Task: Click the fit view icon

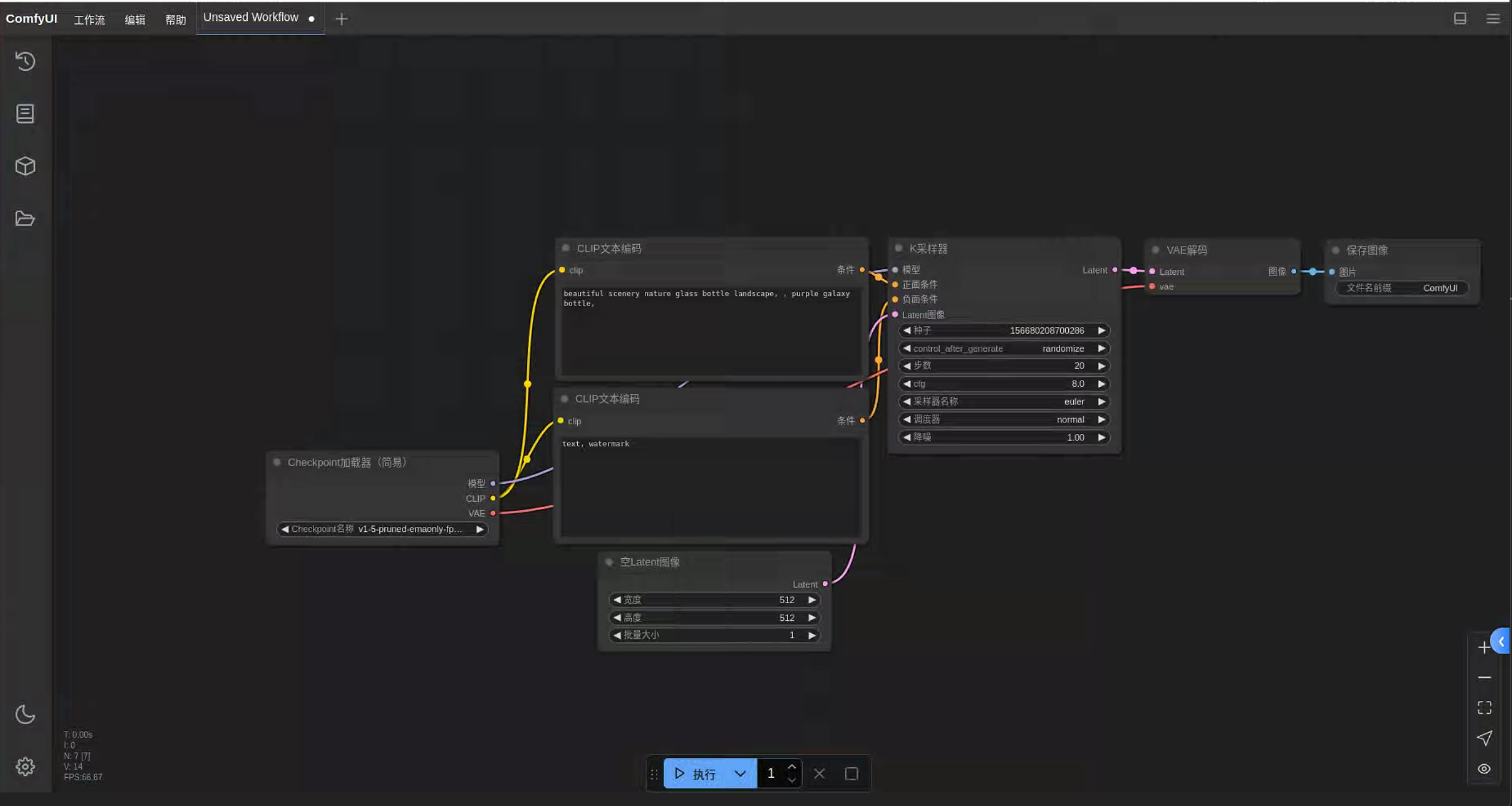Action: (x=1484, y=708)
